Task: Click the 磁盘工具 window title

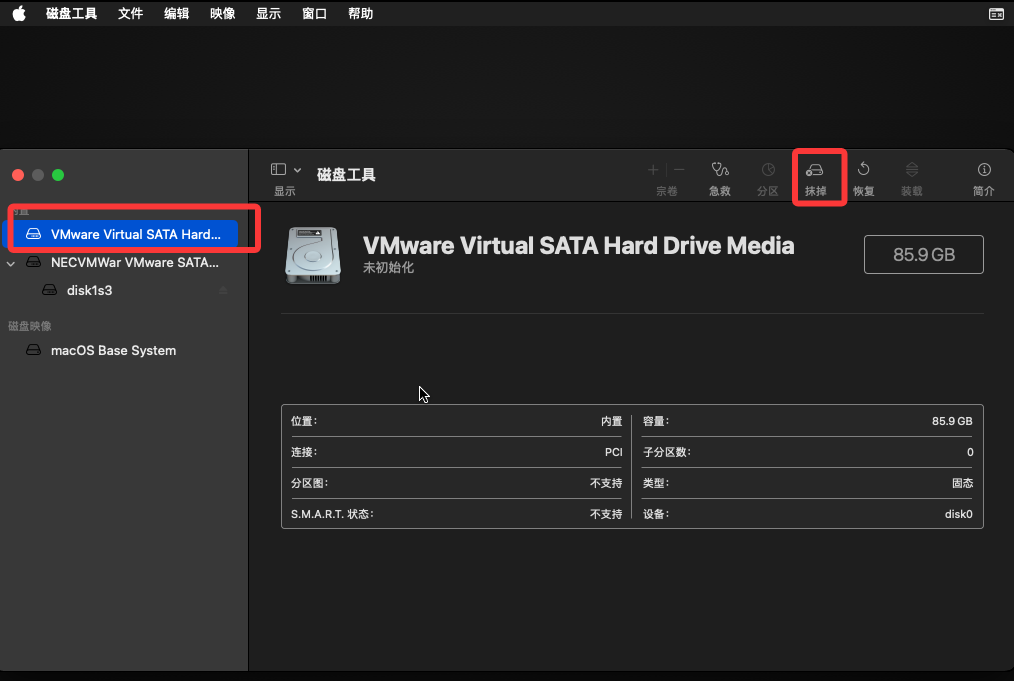Action: tap(346, 175)
